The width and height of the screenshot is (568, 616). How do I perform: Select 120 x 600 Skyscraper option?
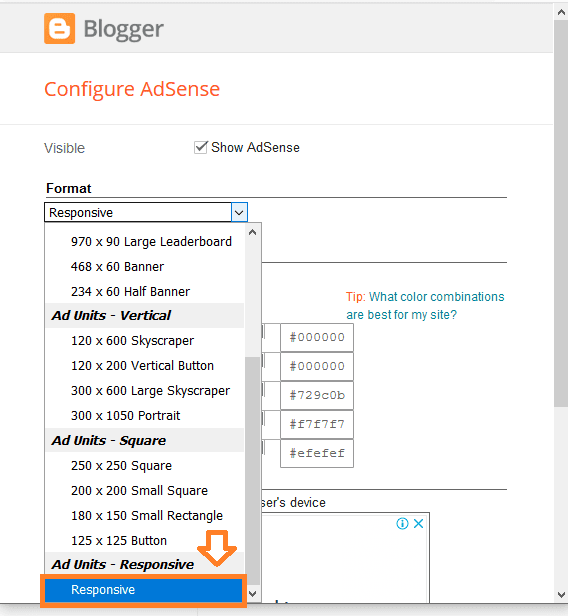[x=145, y=341]
